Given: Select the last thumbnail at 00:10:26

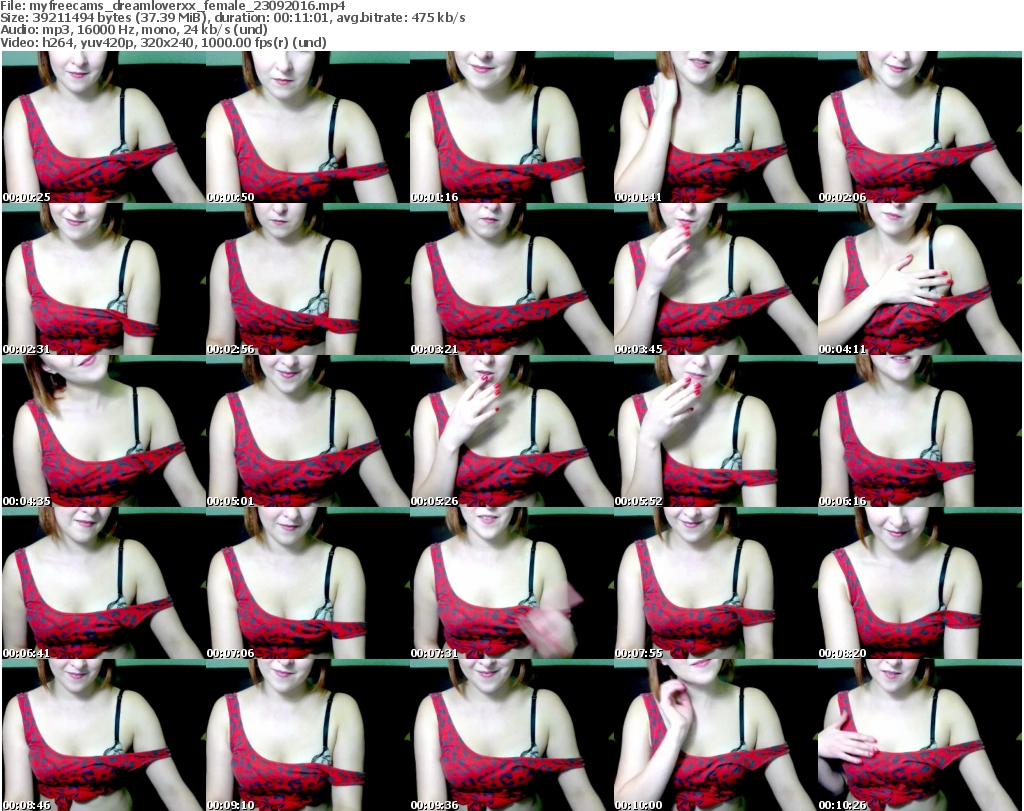Looking at the screenshot, I should click(919, 736).
